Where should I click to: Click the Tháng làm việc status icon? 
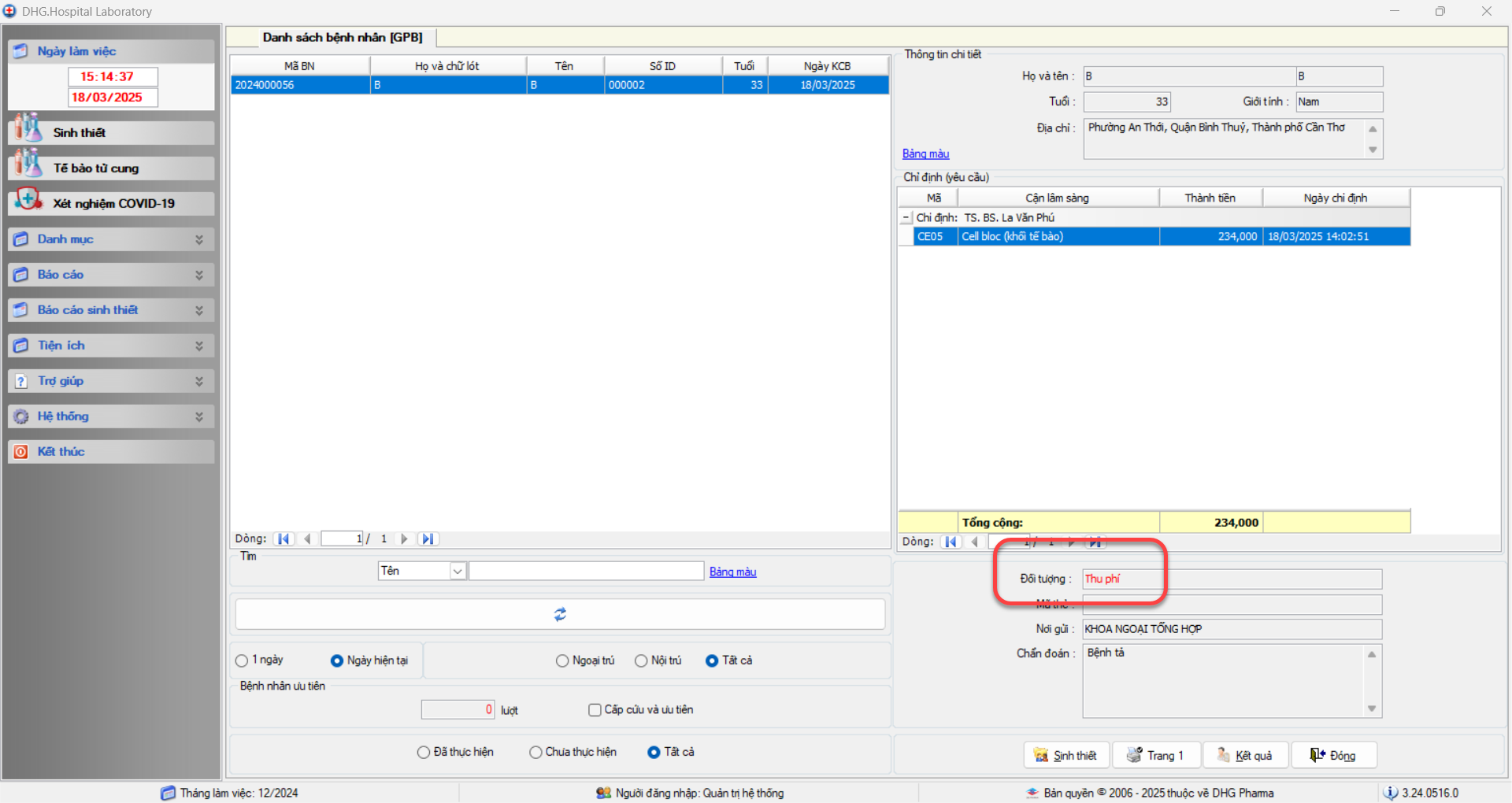168,793
